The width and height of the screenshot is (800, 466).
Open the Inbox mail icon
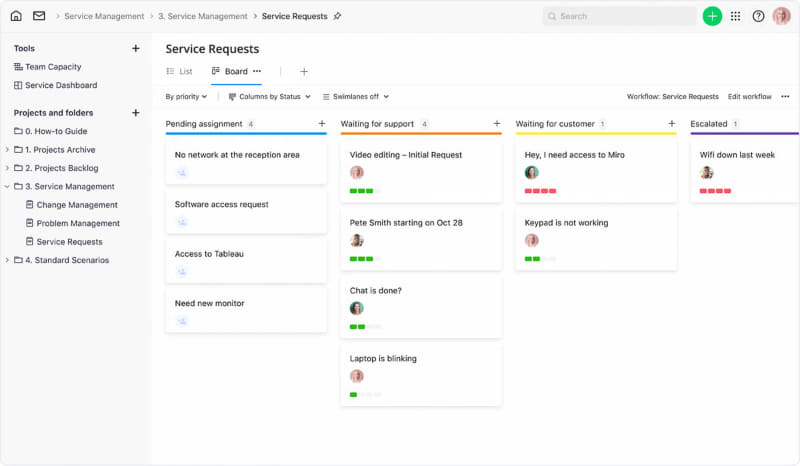(x=39, y=16)
